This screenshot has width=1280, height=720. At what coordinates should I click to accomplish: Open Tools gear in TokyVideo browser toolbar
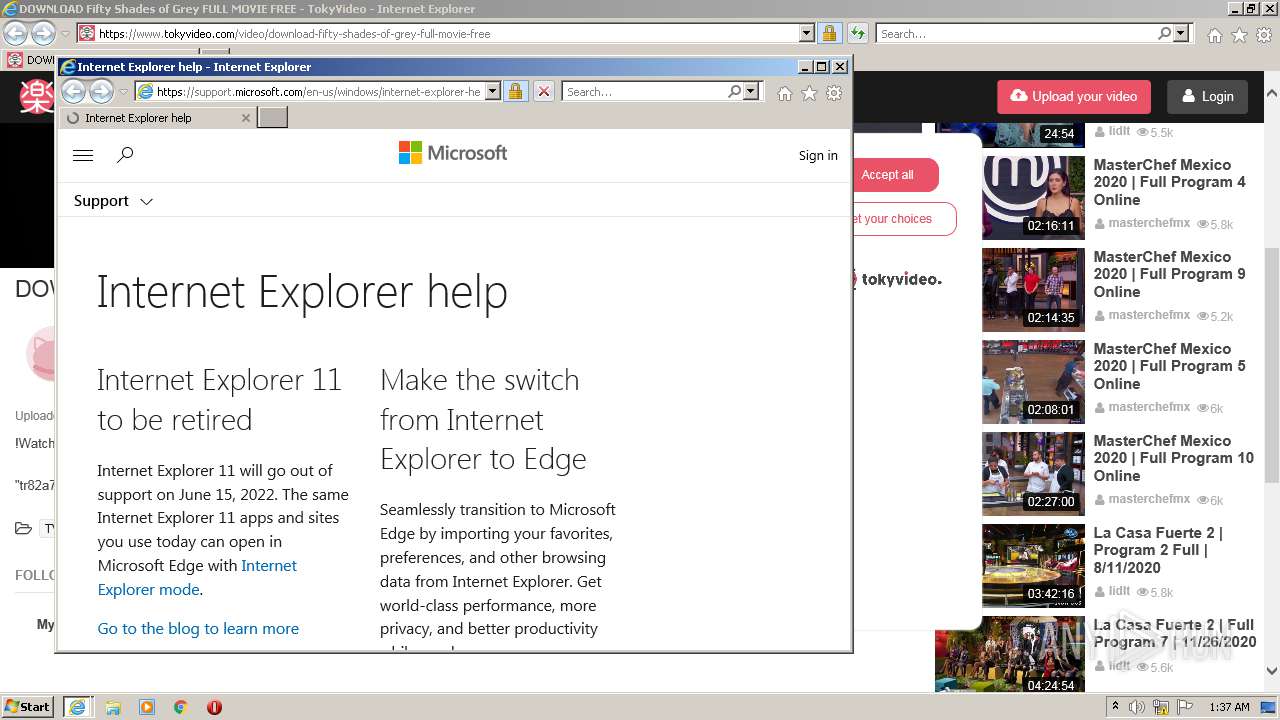point(1263,35)
